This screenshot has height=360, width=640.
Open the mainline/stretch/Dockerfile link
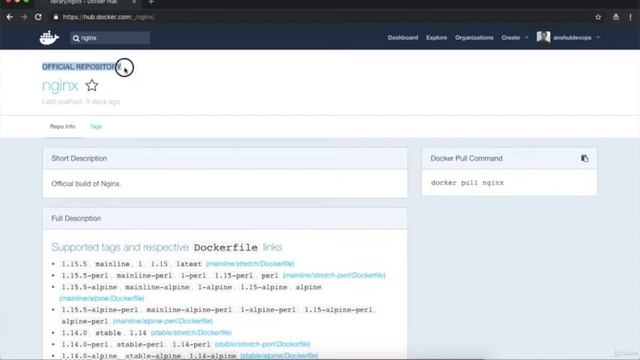coord(250,264)
